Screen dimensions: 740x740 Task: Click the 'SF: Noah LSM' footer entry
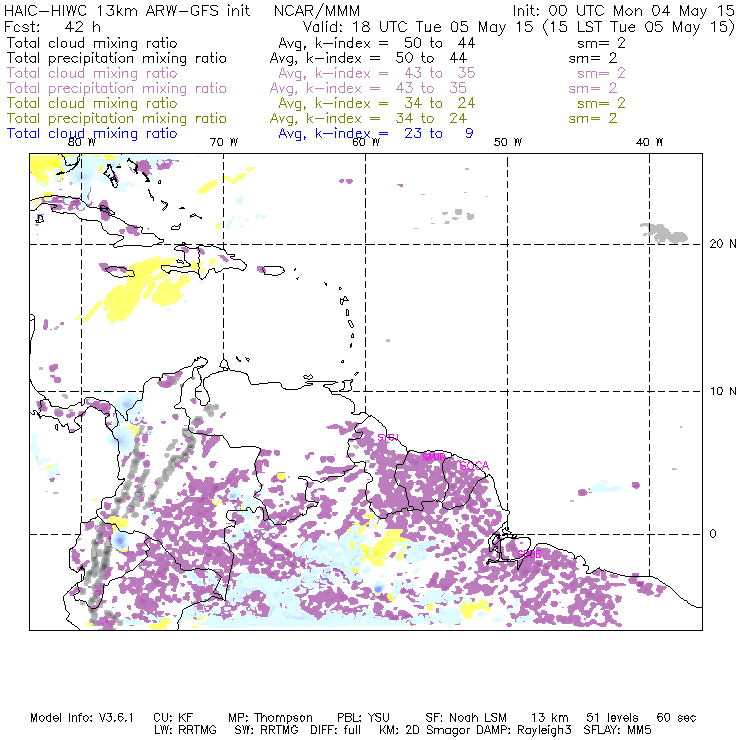coord(466,718)
